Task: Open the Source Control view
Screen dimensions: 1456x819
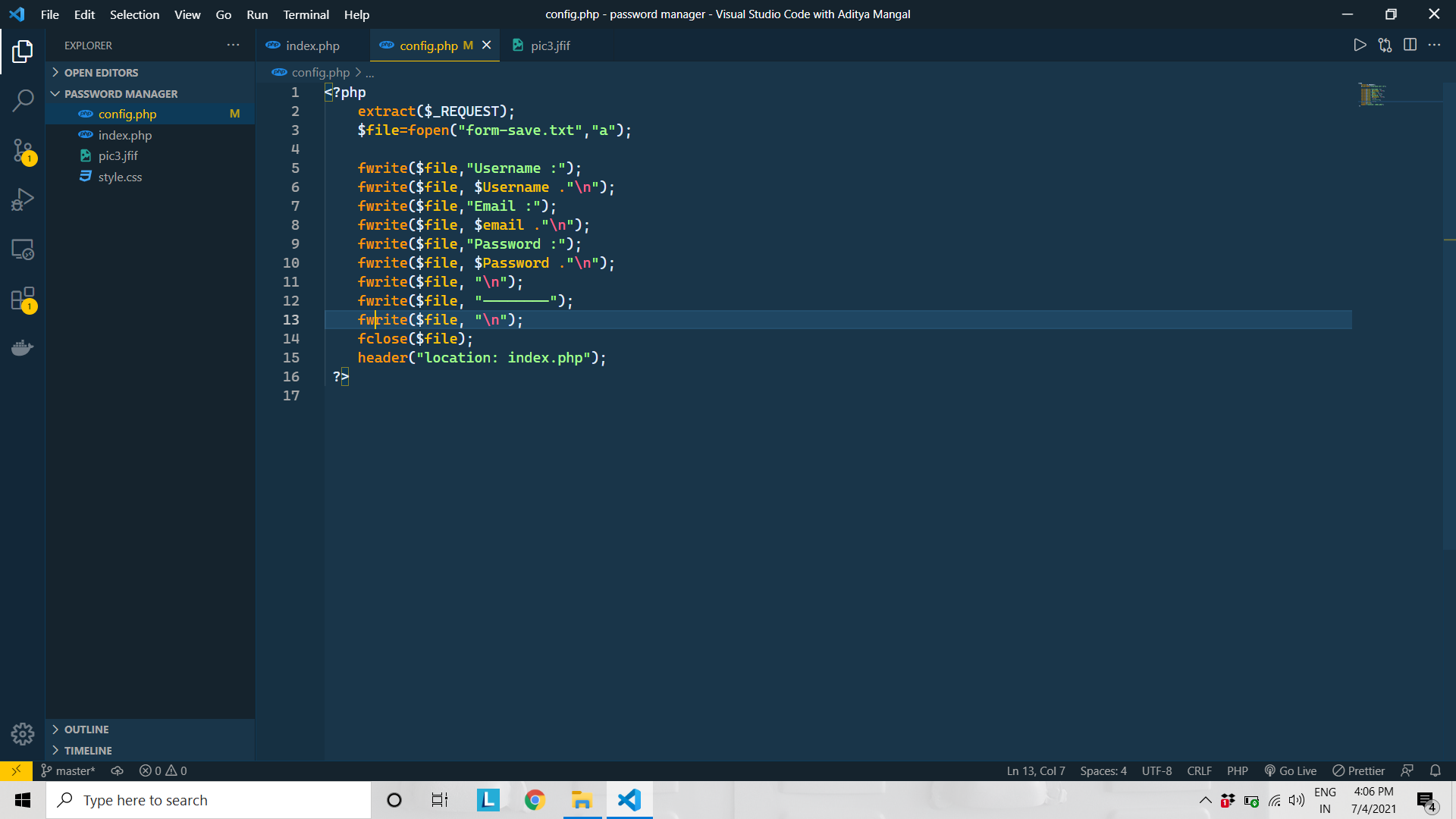Action: (23, 150)
